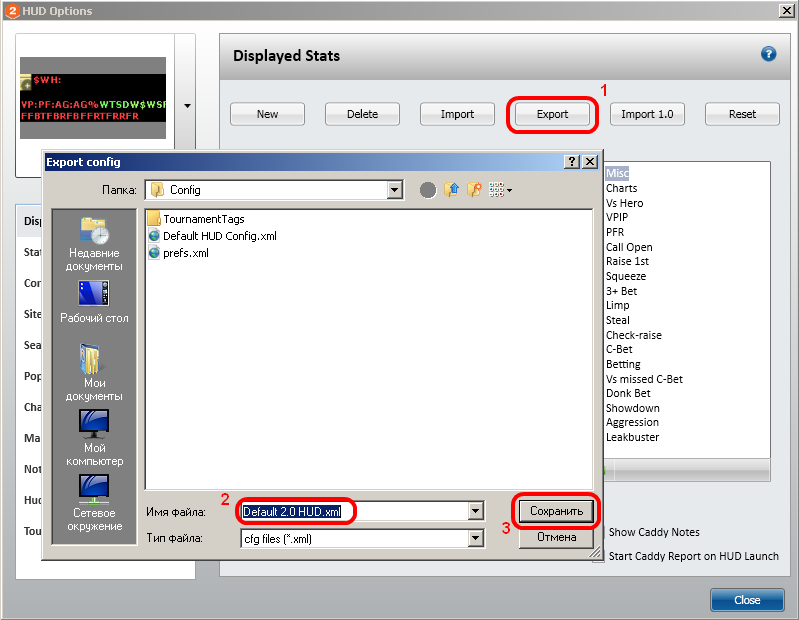Select the Steal stat category
The image size is (799, 620).
coord(618,320)
